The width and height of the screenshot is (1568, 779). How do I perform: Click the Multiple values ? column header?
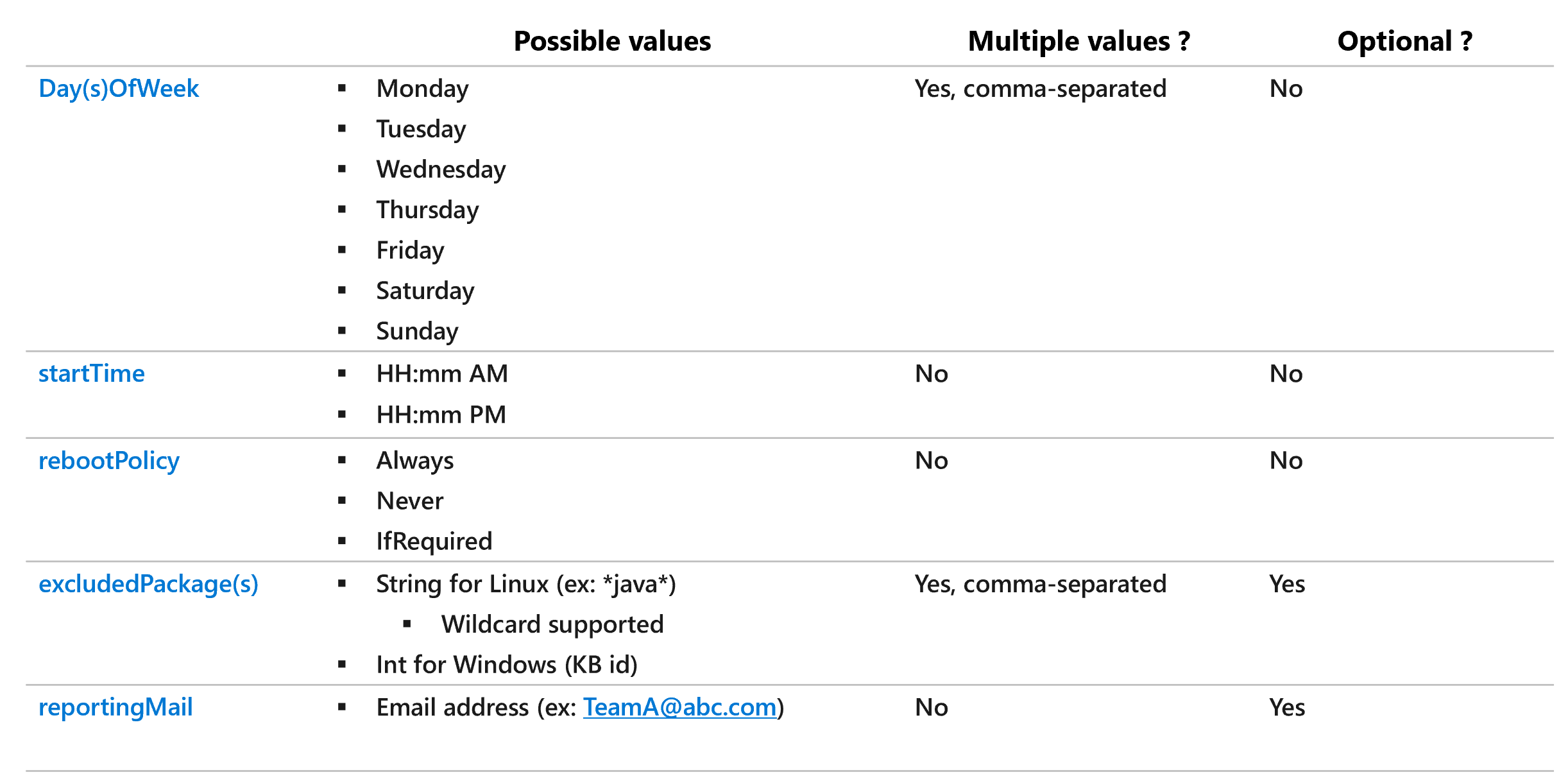[1078, 41]
